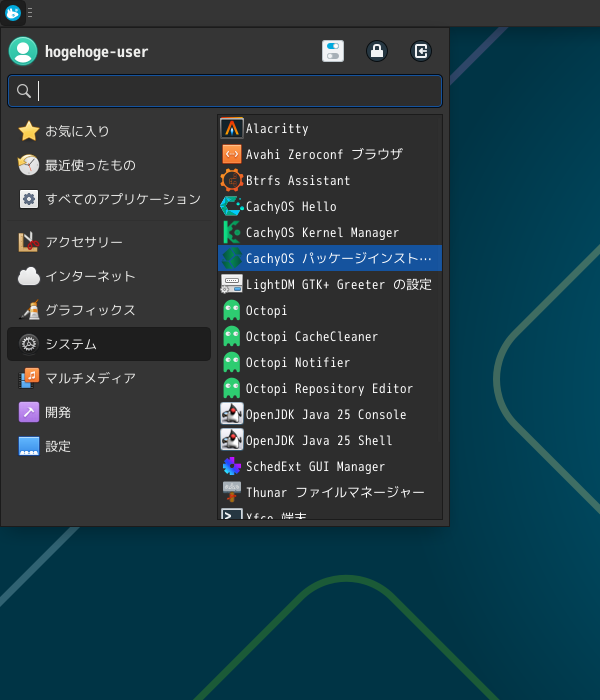The width and height of the screenshot is (600, 700).
Task: Click the LightDM GTK+ Greeter icon
Action: point(232,284)
